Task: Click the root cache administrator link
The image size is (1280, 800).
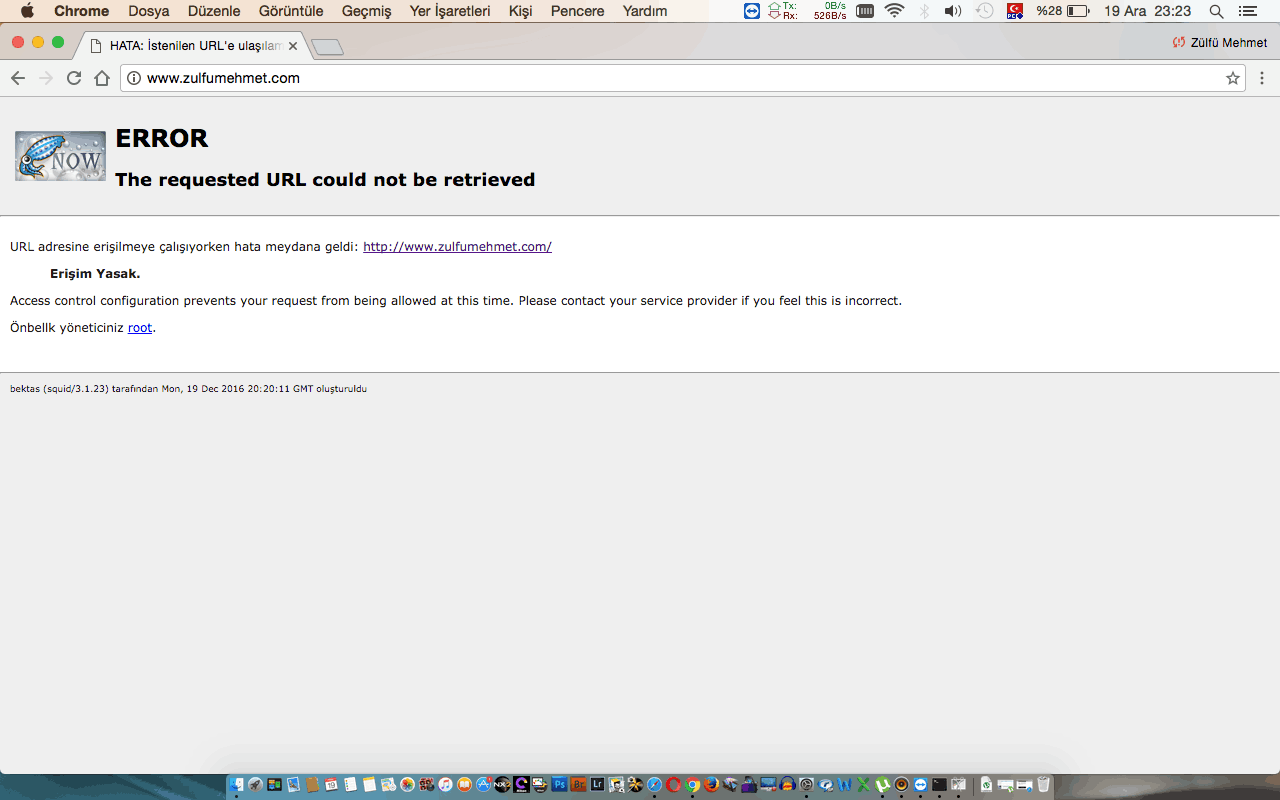Action: (x=140, y=327)
